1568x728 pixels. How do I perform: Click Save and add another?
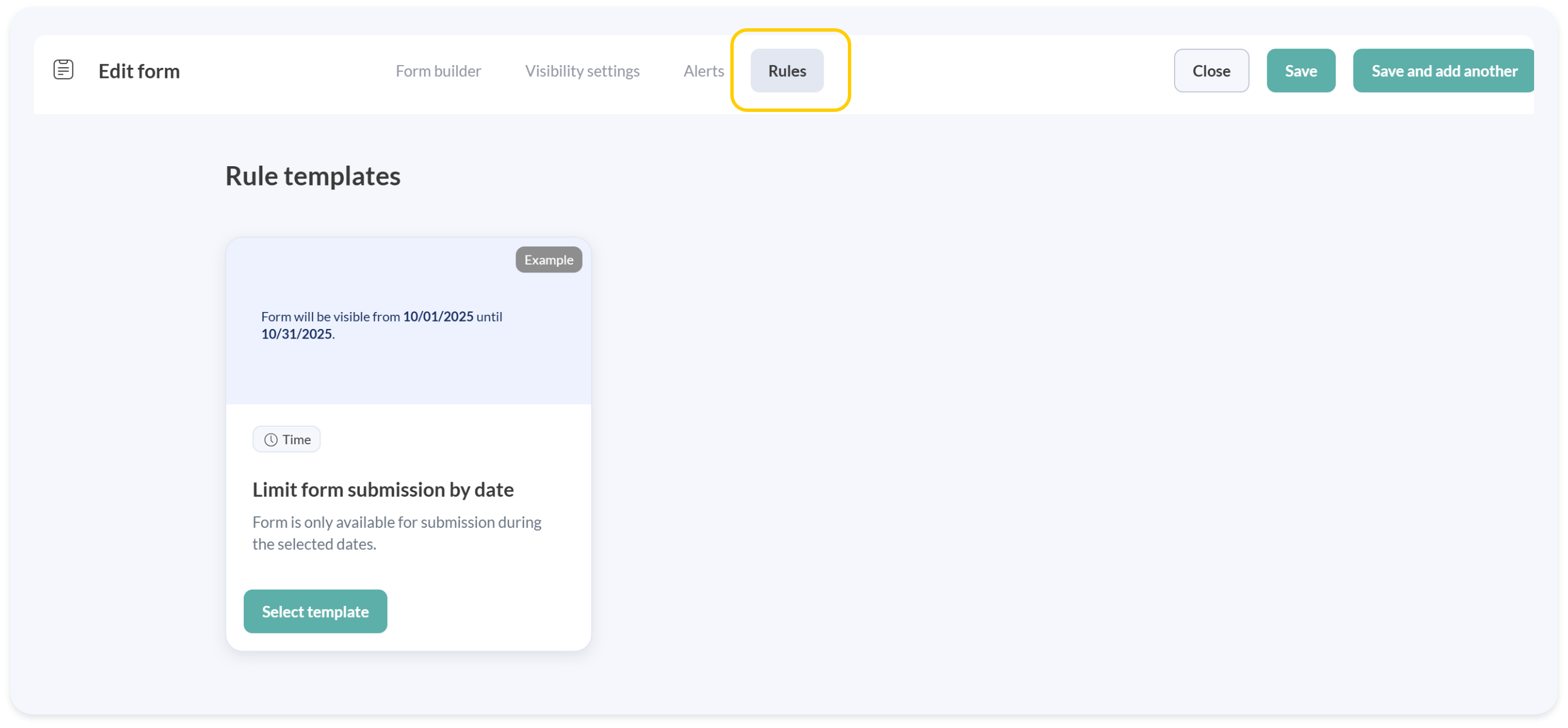point(1443,71)
